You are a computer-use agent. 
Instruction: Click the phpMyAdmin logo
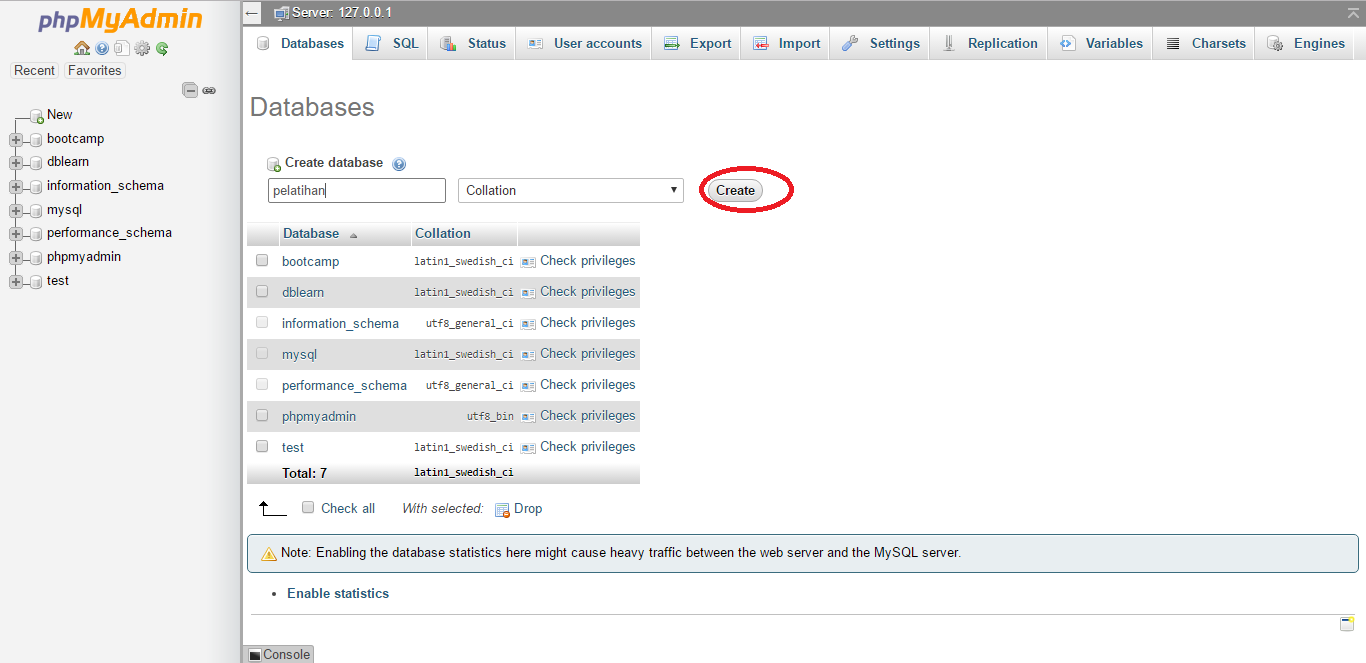pyautogui.click(x=120, y=20)
